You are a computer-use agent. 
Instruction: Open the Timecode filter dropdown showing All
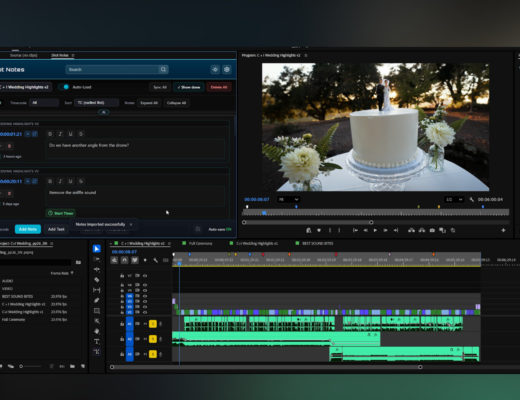pyautogui.click(x=44, y=103)
